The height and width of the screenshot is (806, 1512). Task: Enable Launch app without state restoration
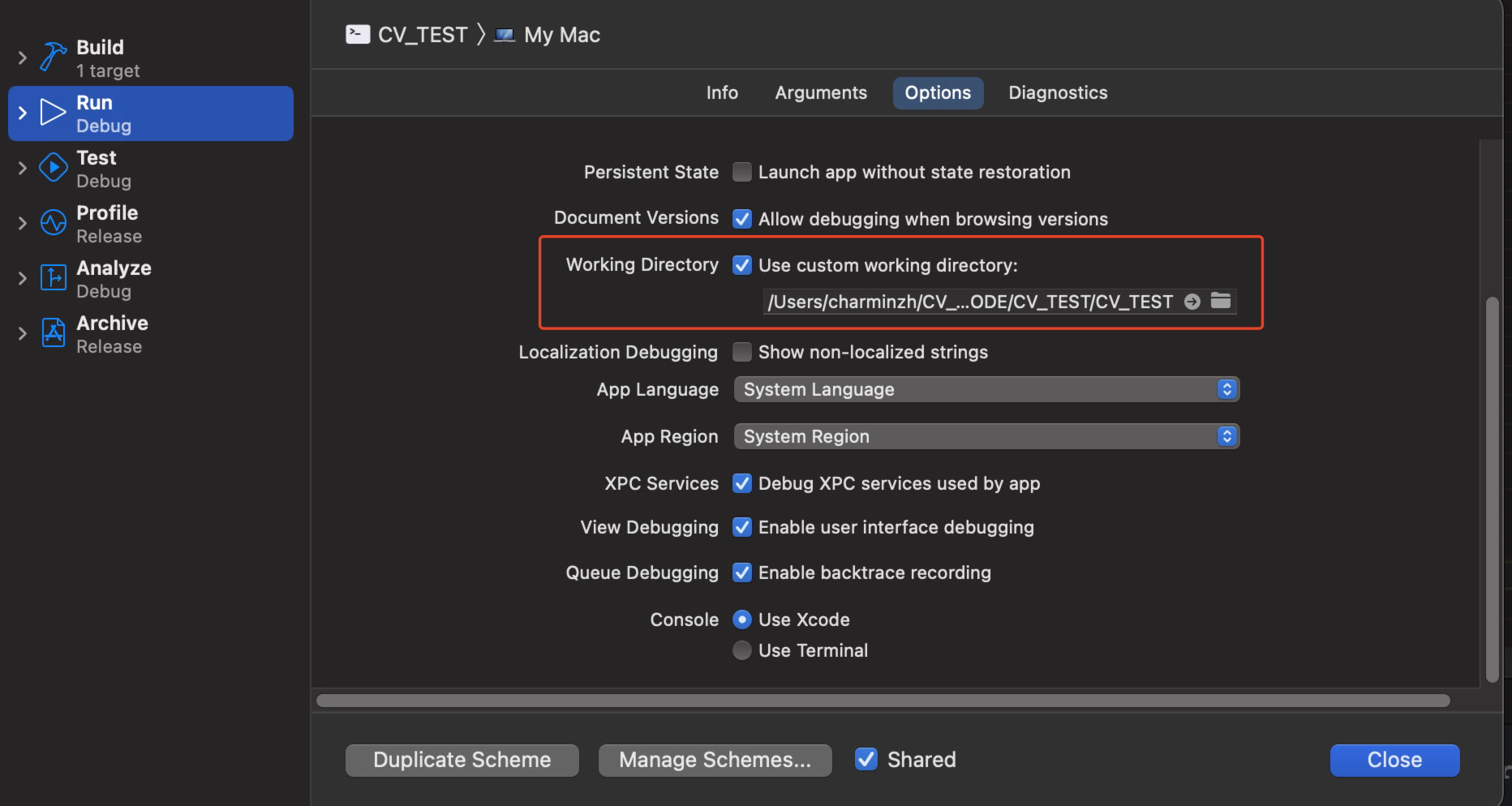point(742,172)
